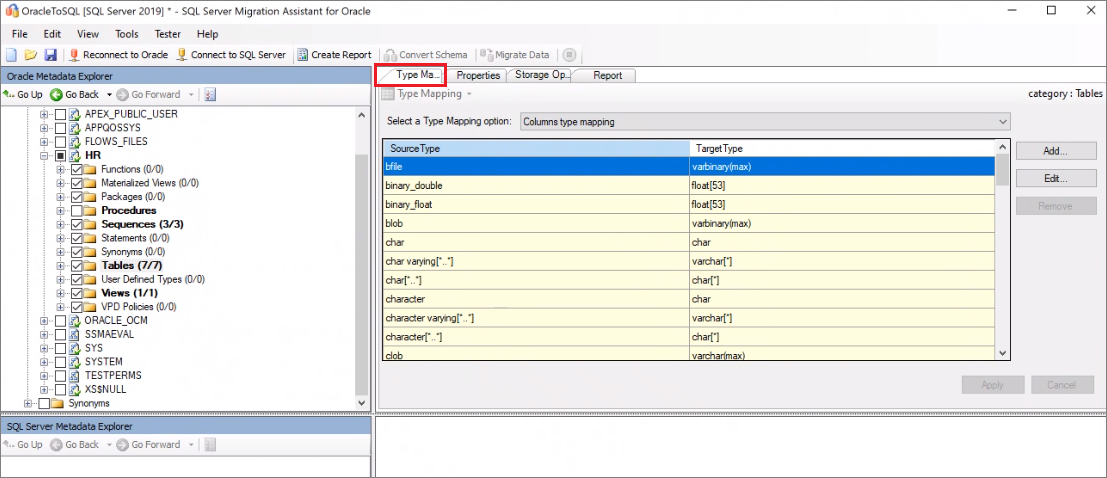
Task: Click Go Forward in SQL Server Metadata Explorer
Action: [x=148, y=445]
